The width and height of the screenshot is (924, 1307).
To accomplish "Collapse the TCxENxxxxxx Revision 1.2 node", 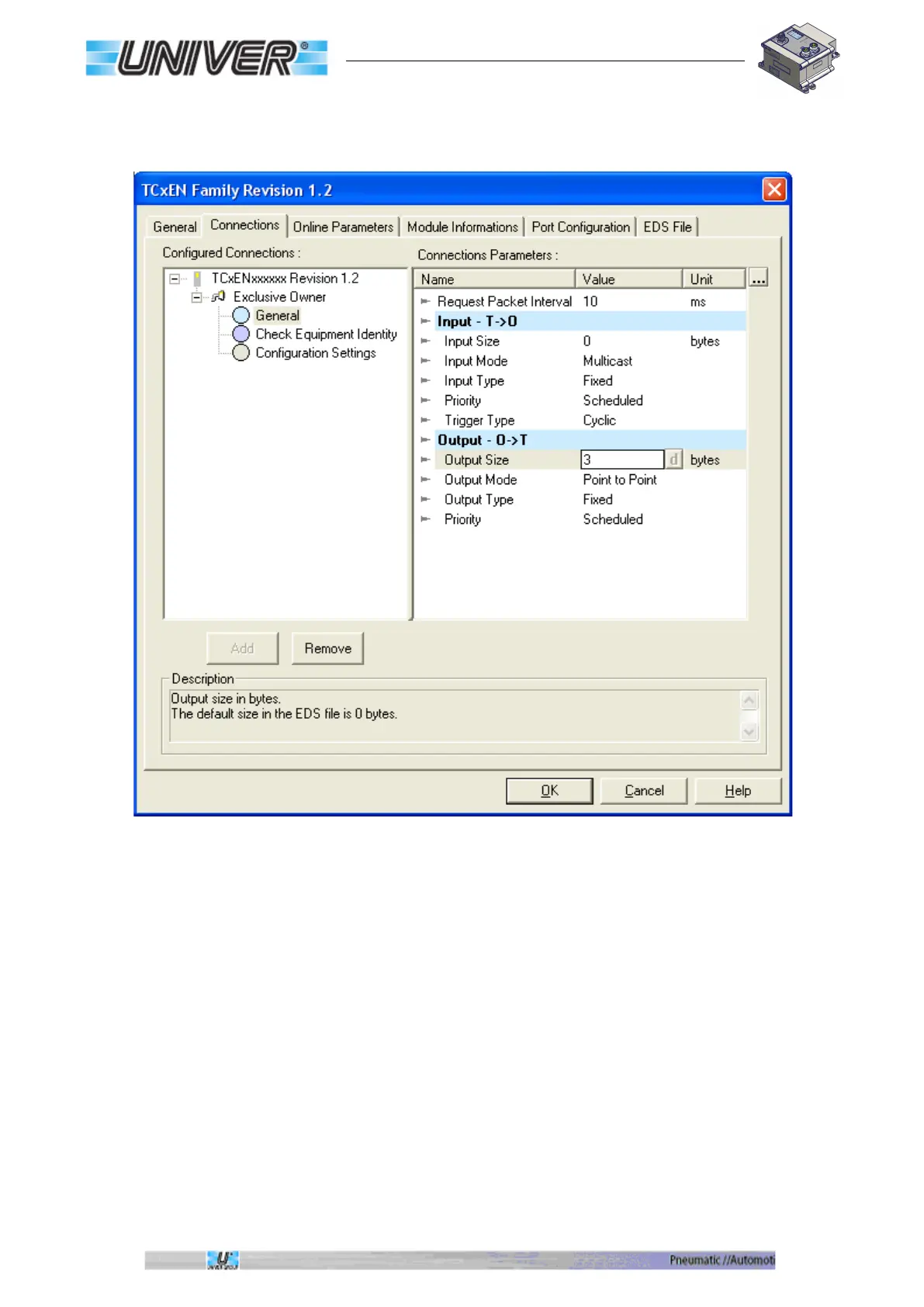I will click(175, 279).
